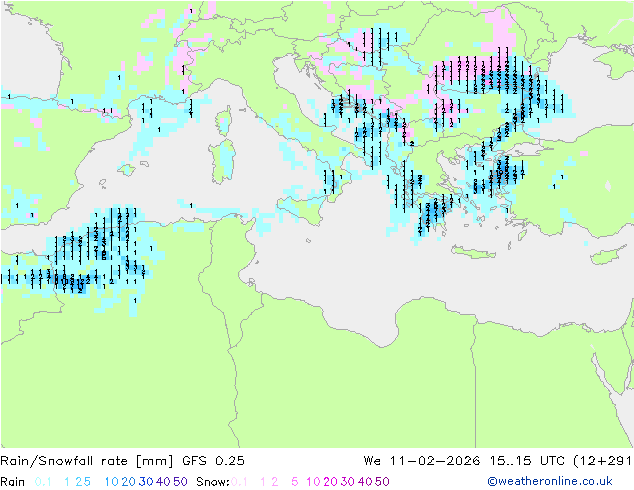Screen dimensions: 634x490
Task: Select the rain legend value 0.1
Action: pos(43,482)
